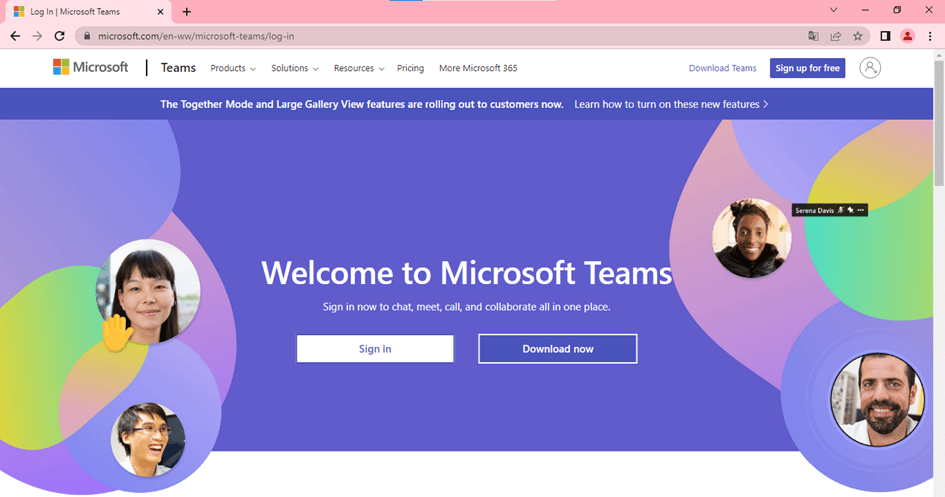Bookmark this page with the star icon

[858, 36]
